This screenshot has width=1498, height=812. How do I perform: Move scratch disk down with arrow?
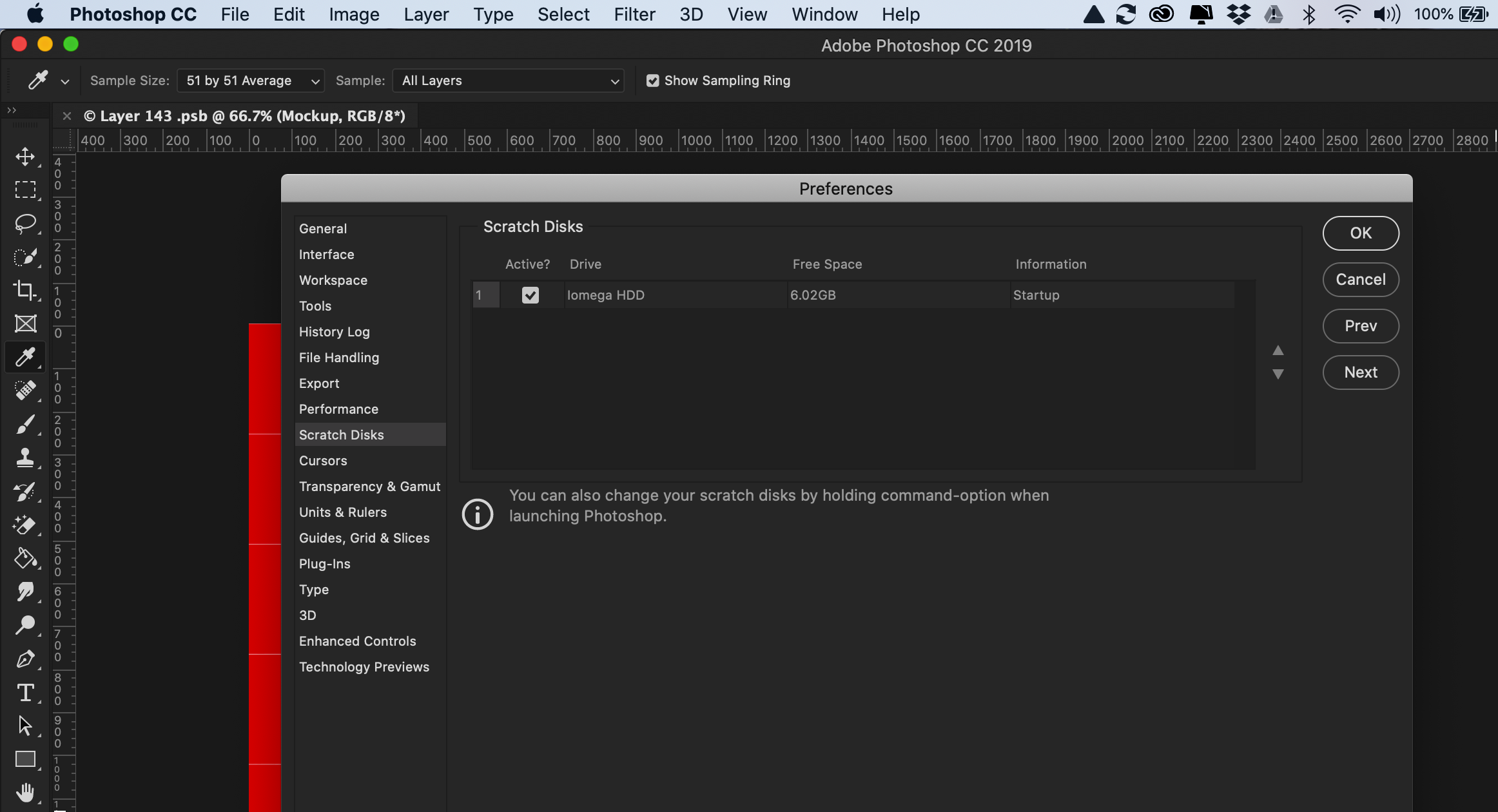pos(1278,374)
